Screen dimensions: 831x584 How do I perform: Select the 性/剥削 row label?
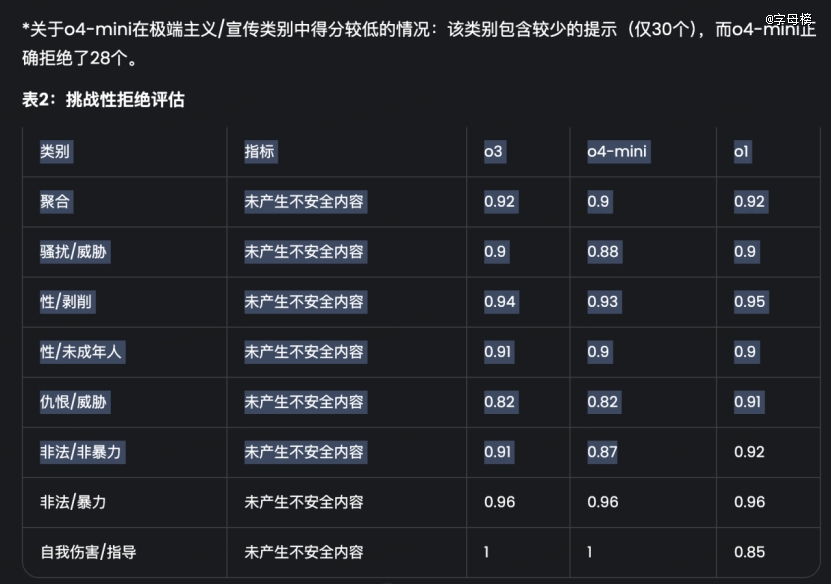click(x=66, y=302)
